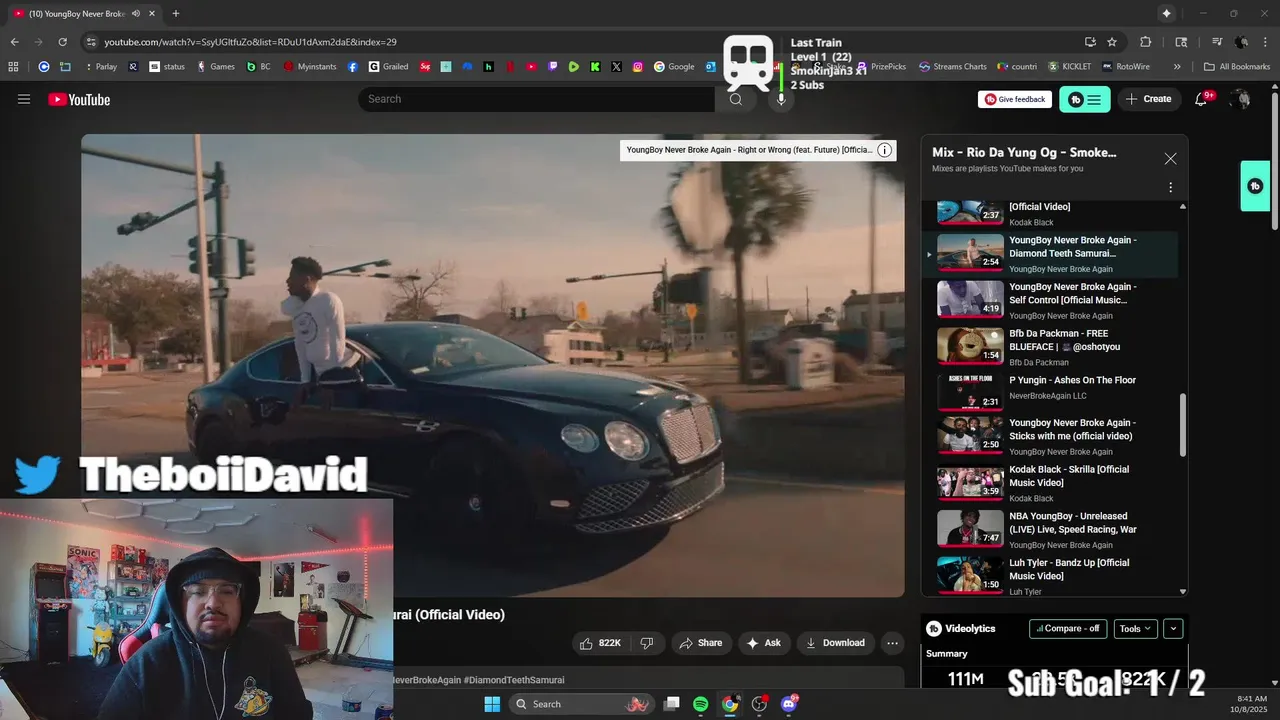Open Task View on taskbar
This screenshot has width=1280, height=720.
point(672,704)
